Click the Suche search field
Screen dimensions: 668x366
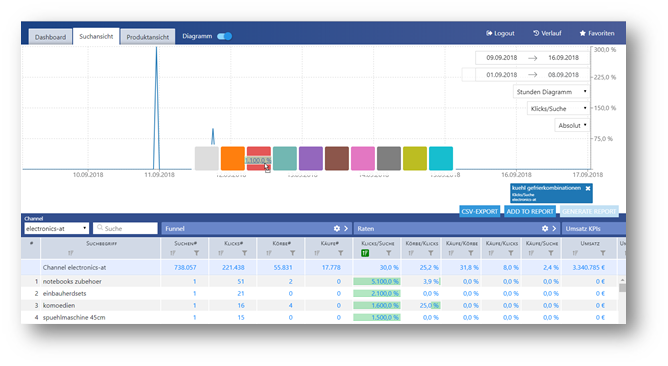click(x=125, y=228)
